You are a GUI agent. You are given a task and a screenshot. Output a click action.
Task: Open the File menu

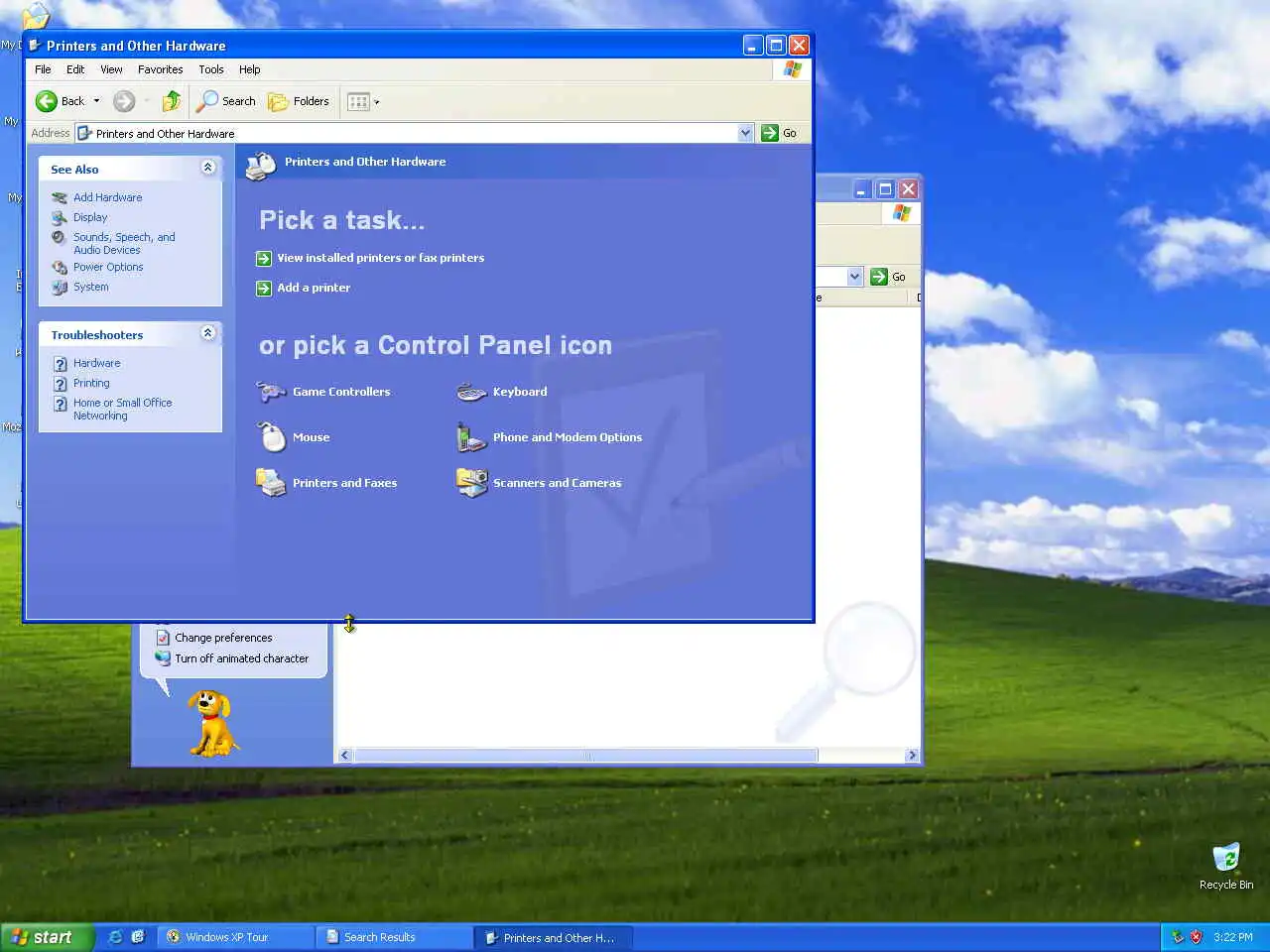click(43, 69)
